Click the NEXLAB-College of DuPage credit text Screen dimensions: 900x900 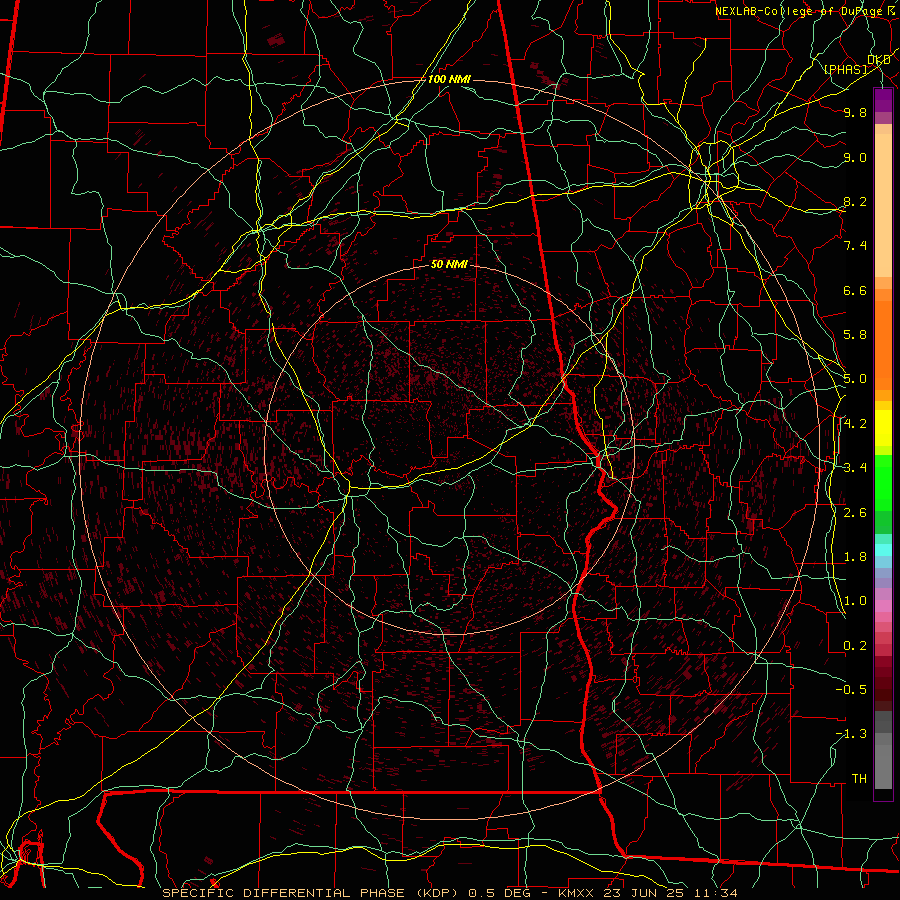(x=800, y=11)
